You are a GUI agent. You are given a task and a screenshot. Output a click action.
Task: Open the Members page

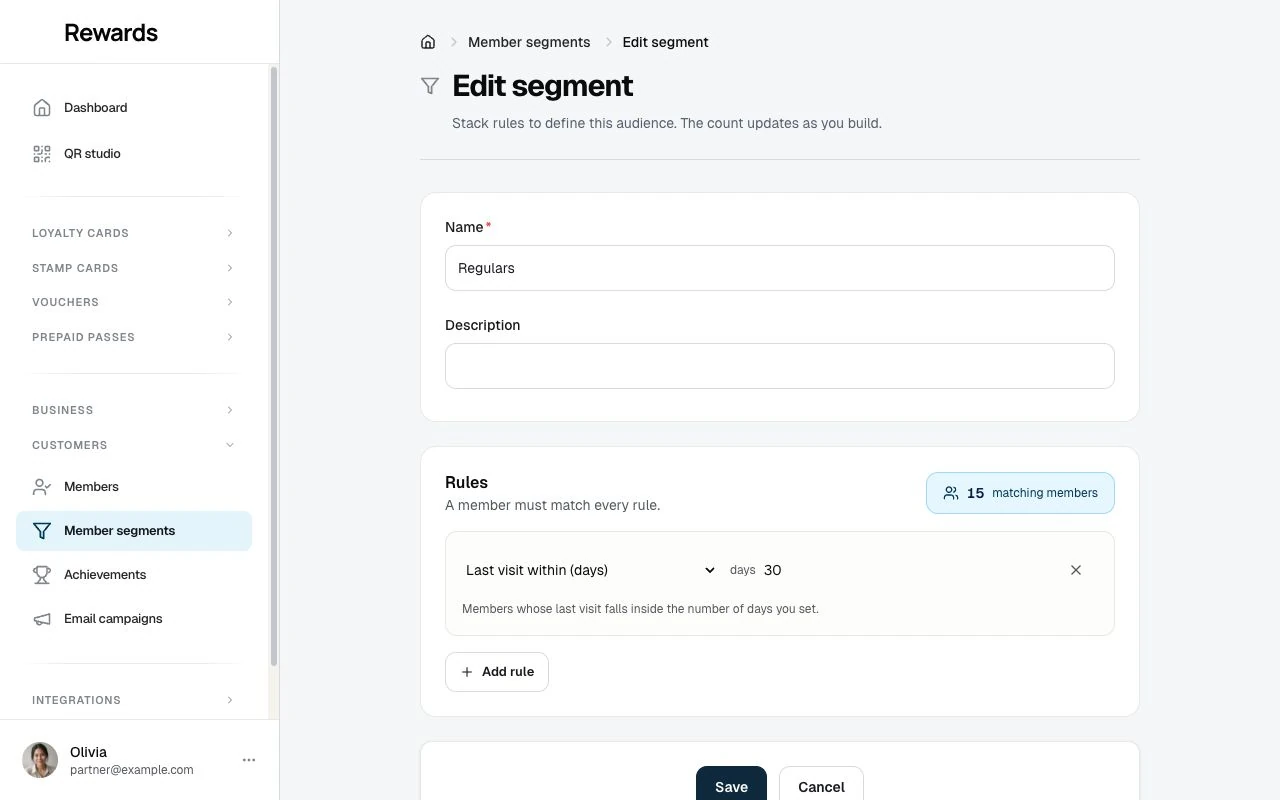[134, 487]
